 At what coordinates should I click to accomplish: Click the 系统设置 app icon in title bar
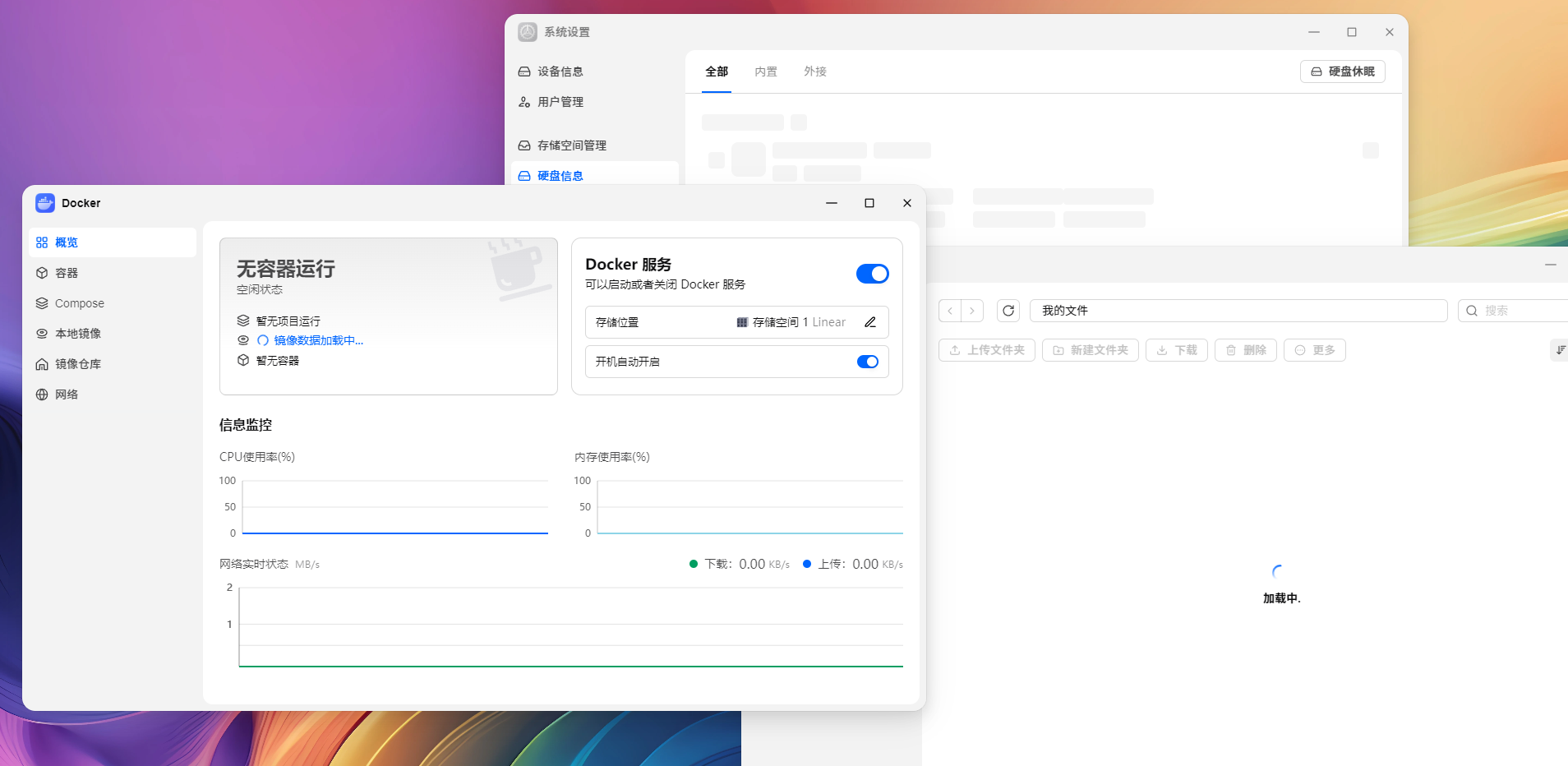pos(528,32)
